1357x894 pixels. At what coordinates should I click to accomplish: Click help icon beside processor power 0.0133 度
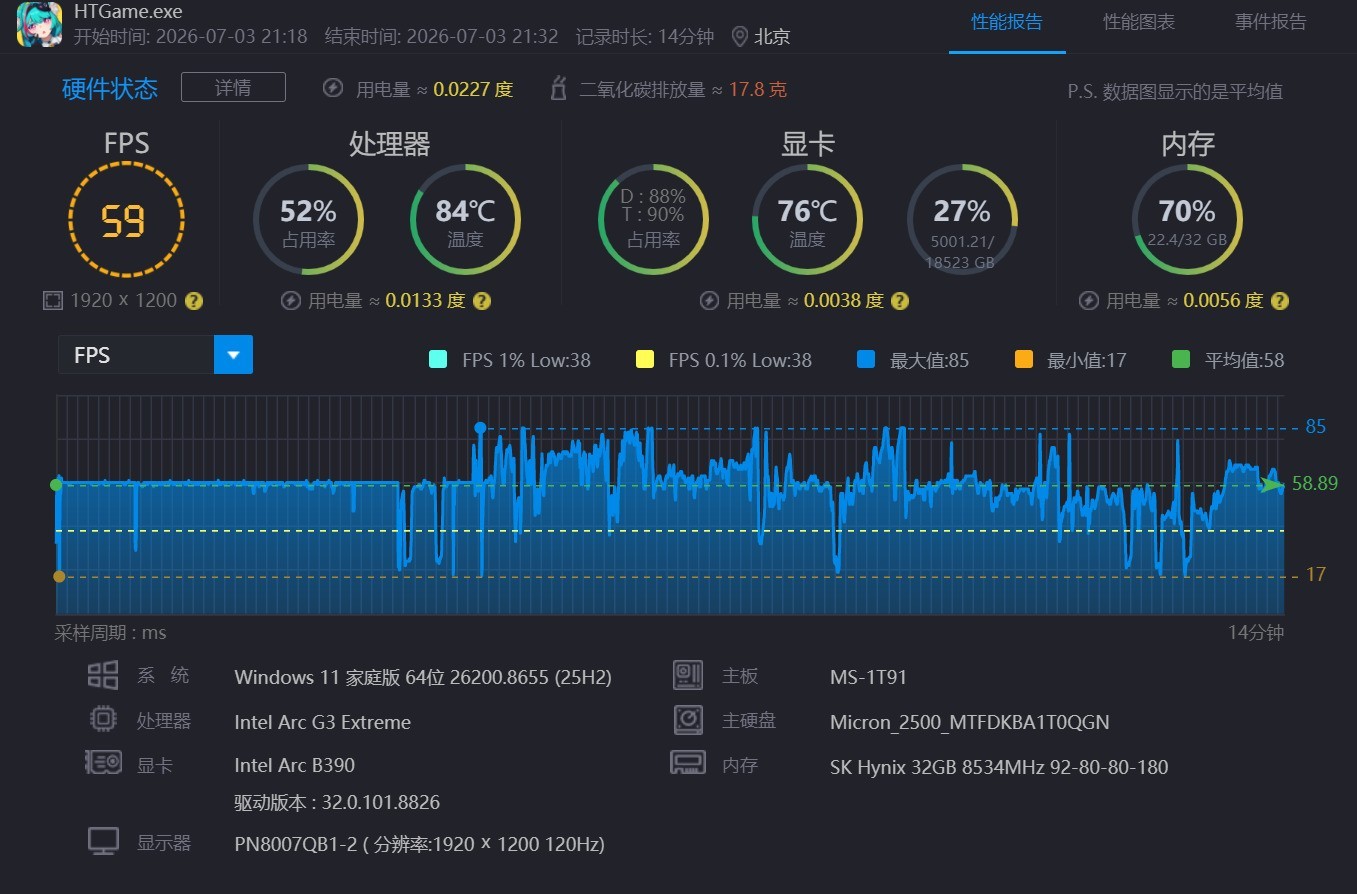[x=482, y=300]
